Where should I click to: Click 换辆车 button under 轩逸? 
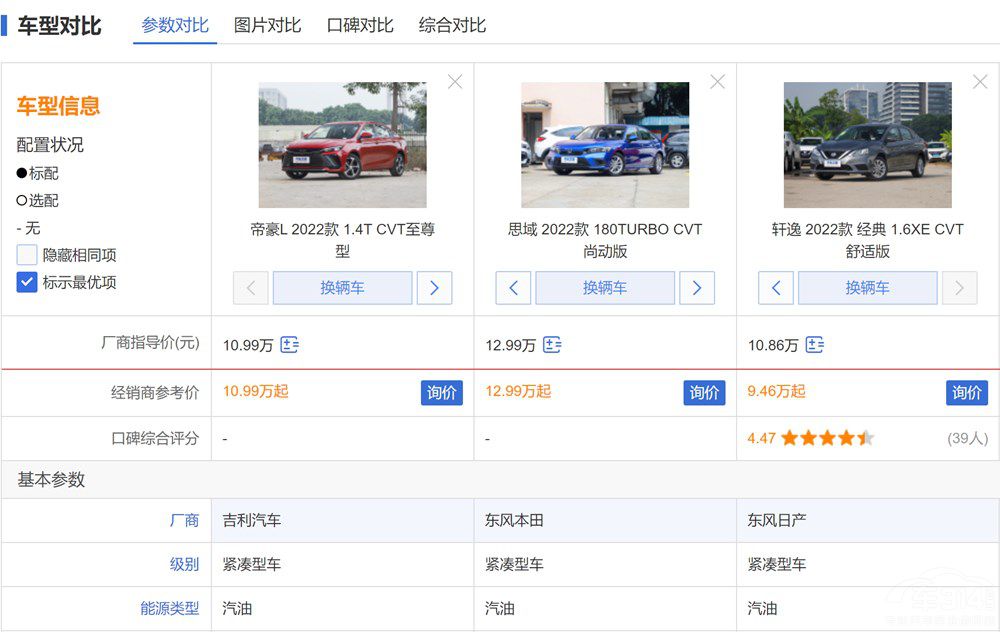[868, 288]
